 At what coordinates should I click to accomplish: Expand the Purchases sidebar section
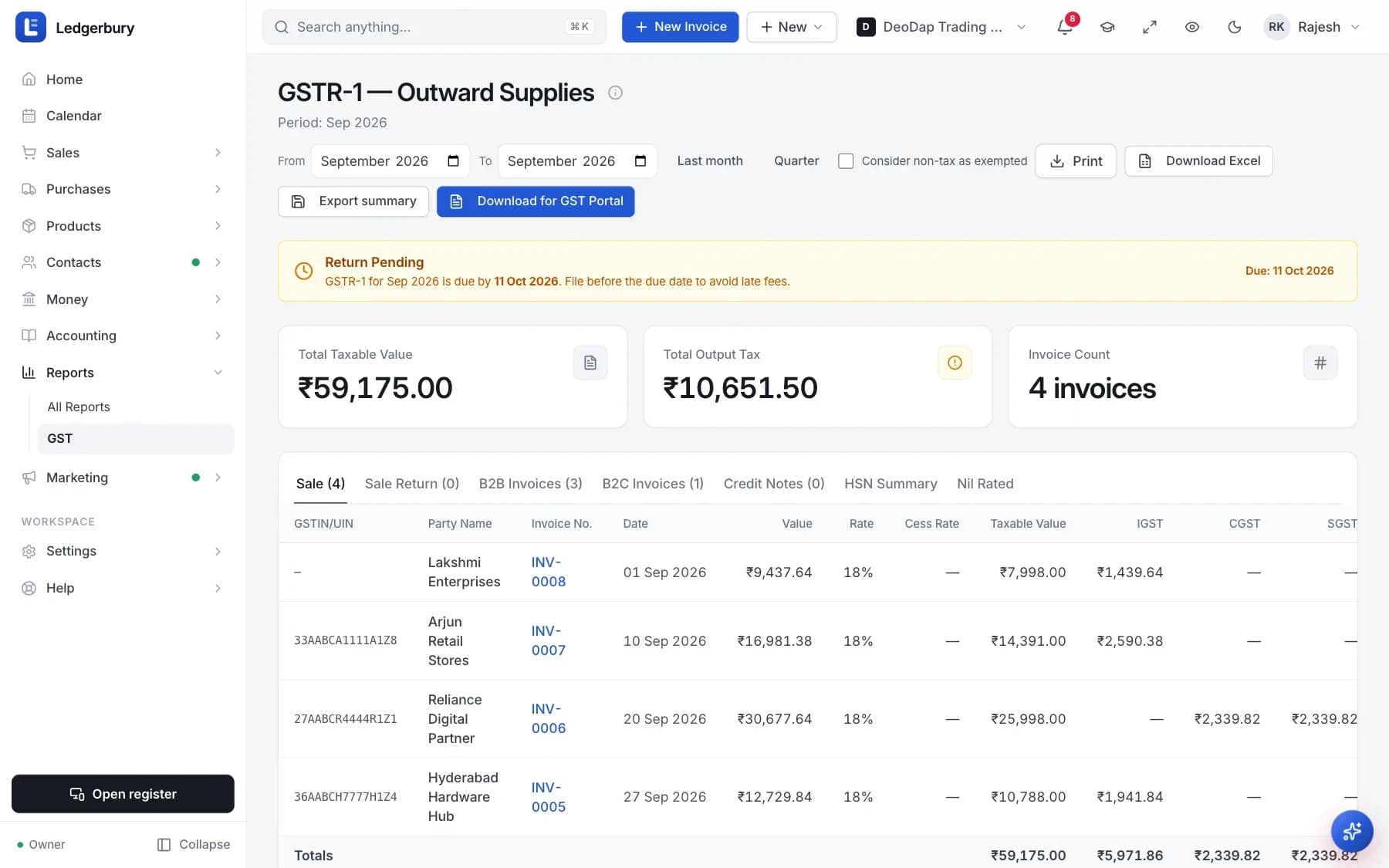tap(123, 189)
